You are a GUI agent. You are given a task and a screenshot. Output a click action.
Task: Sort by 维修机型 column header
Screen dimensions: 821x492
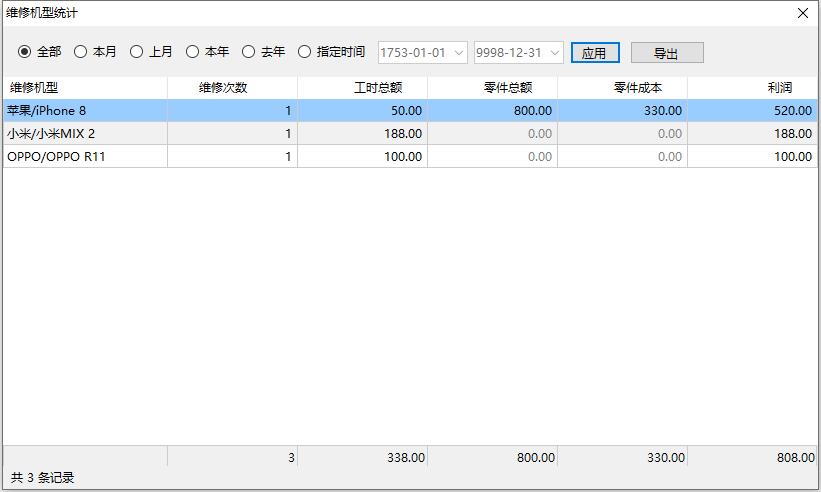[x=85, y=87]
